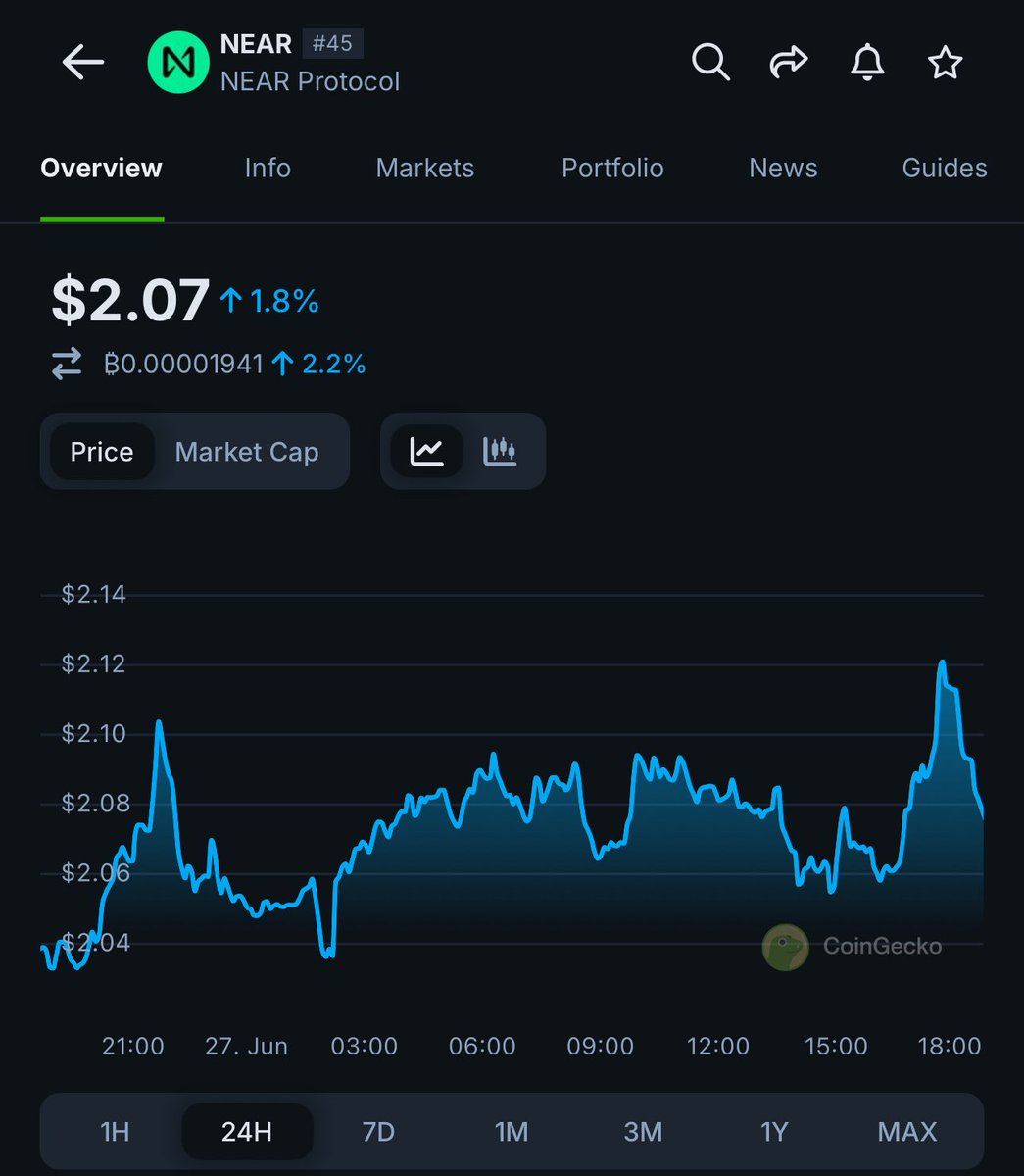Tap the 21:00 time axis label
Screen dimensions: 1024x1176
pos(133,1046)
